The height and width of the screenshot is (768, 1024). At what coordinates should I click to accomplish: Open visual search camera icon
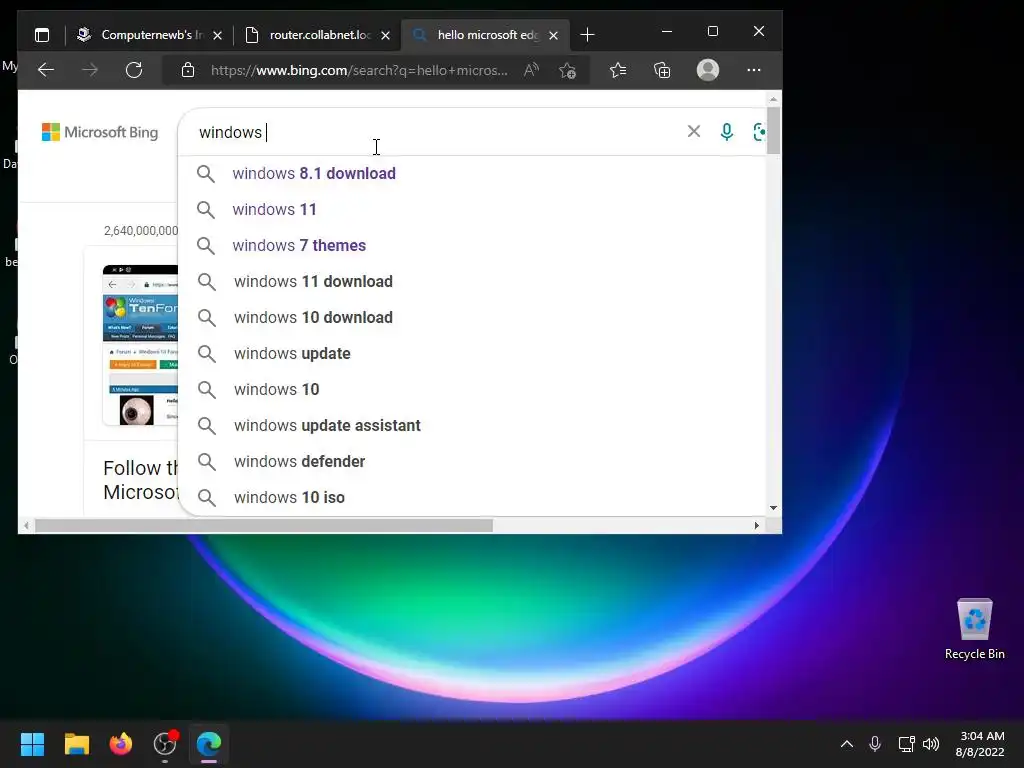pyautogui.click(x=760, y=132)
